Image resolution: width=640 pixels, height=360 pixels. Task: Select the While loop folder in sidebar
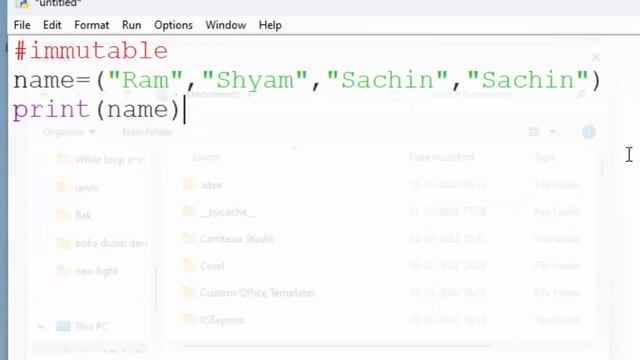[100, 160]
